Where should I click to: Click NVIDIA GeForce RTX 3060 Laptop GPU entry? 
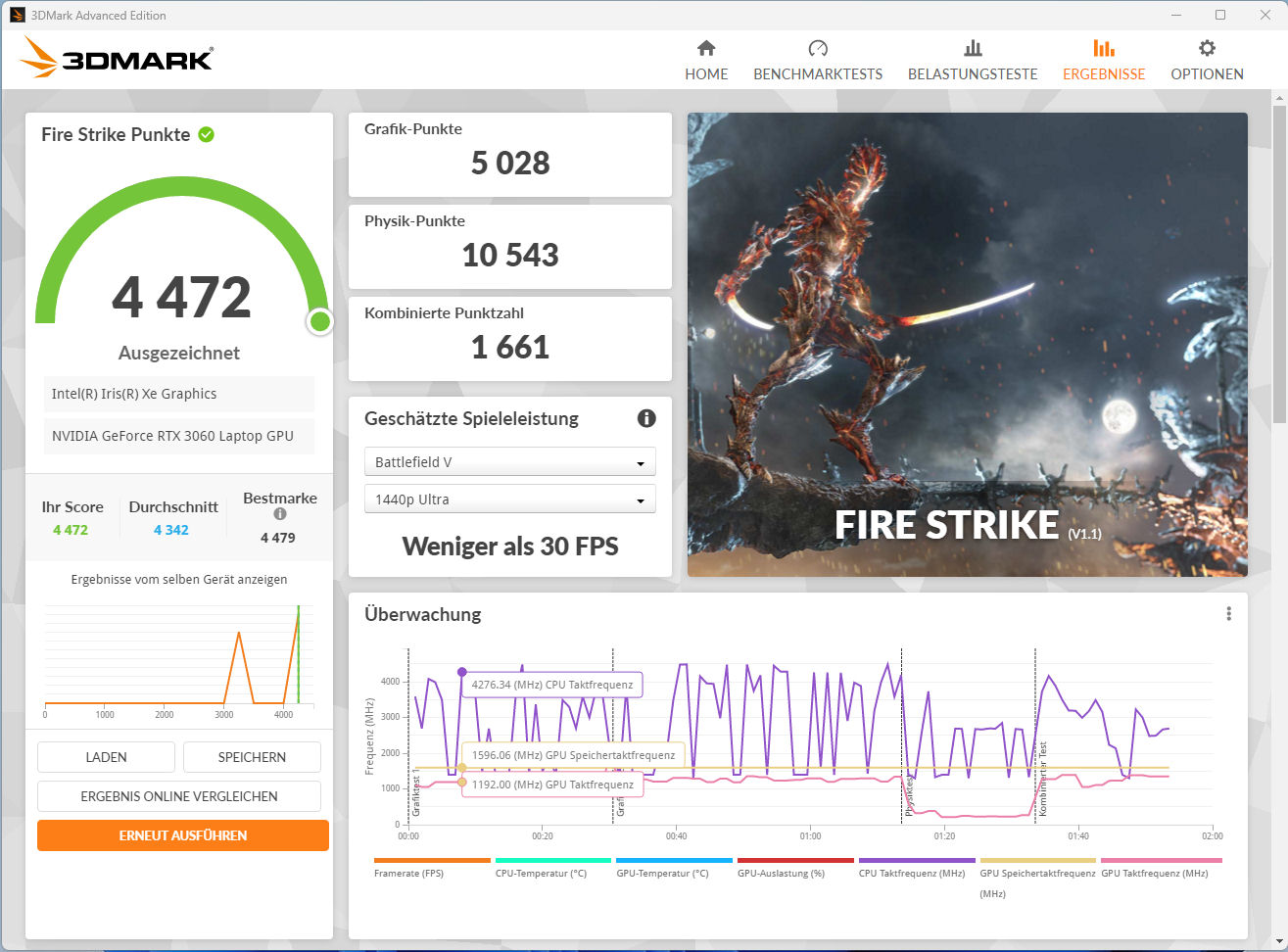tap(179, 436)
